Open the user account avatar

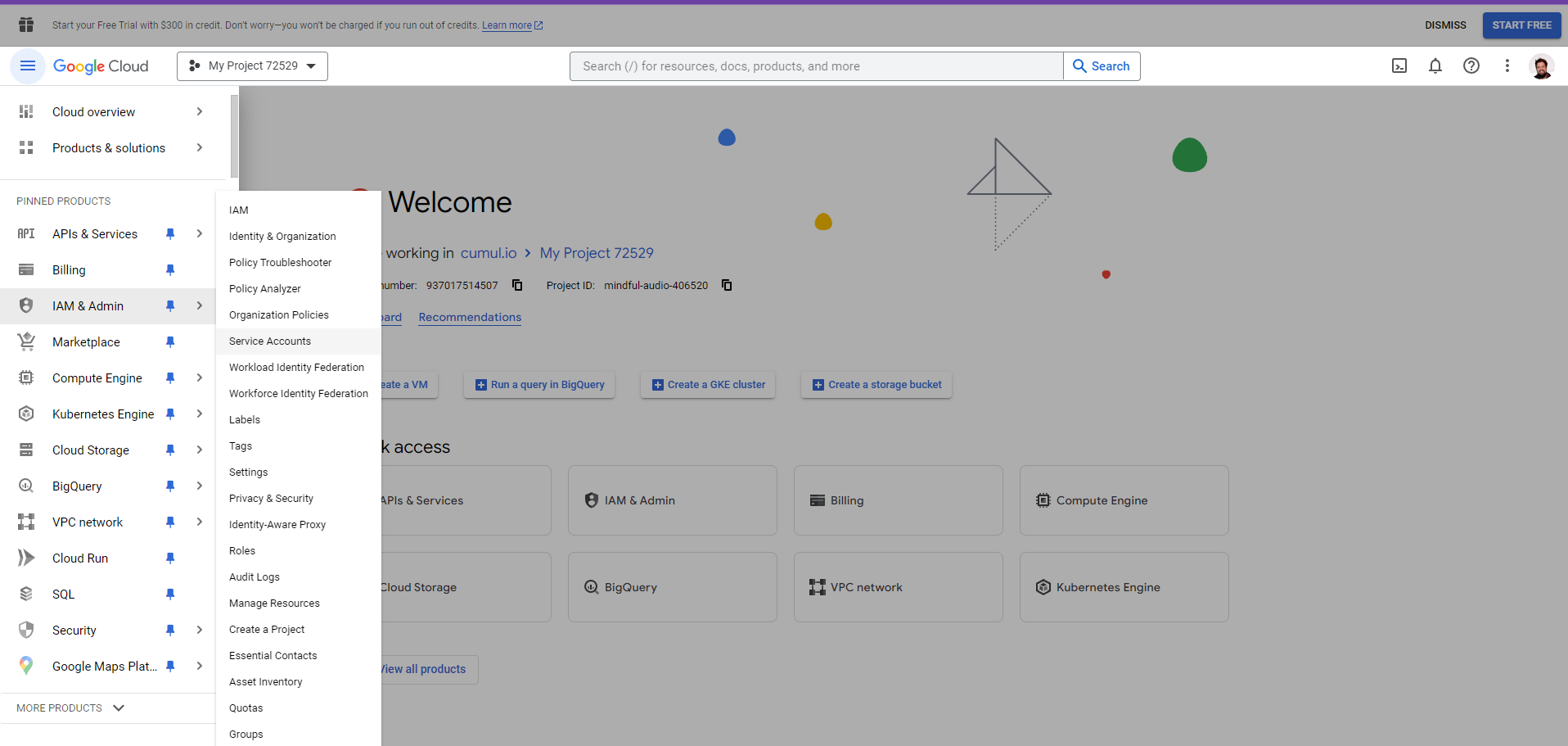(x=1541, y=66)
